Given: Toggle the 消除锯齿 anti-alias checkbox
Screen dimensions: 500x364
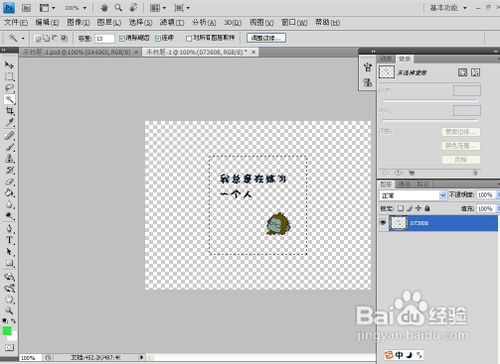Looking at the screenshot, I should click(122, 38).
